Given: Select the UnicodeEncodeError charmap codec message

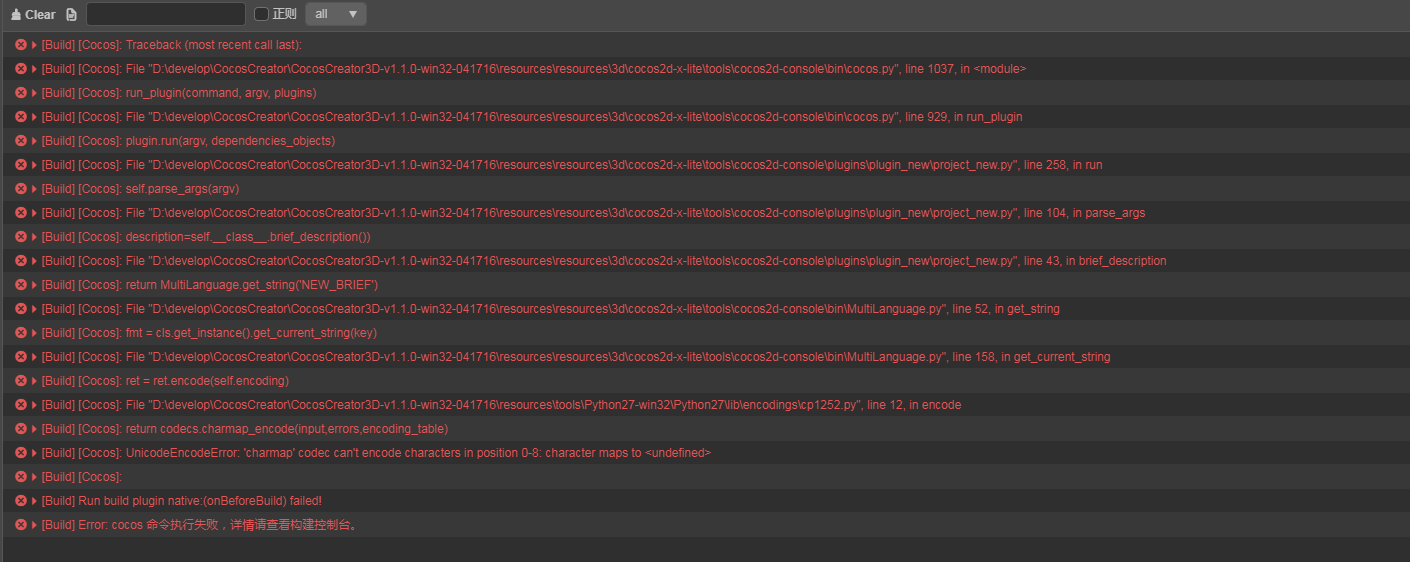Looking at the screenshot, I should point(400,453).
